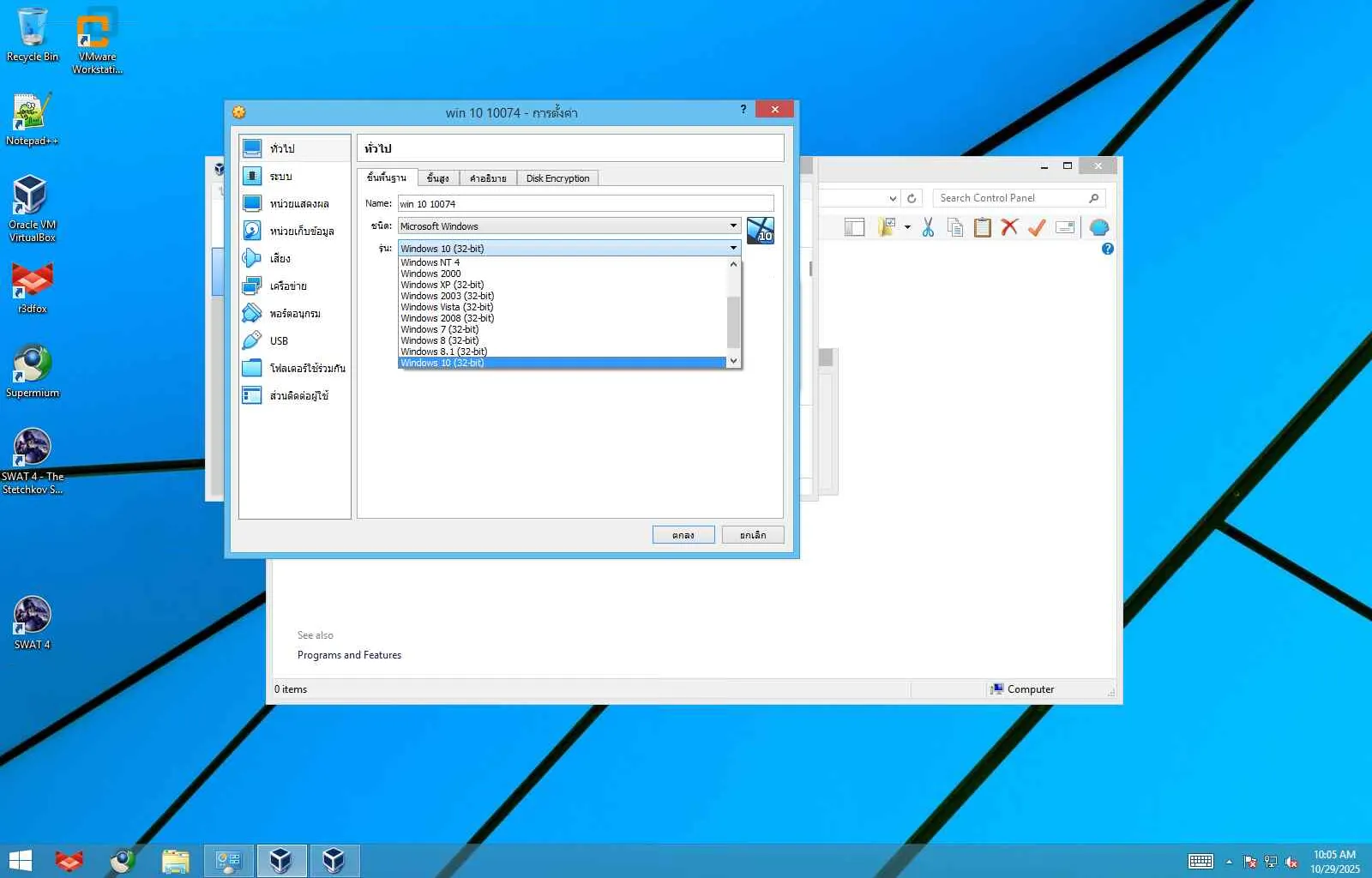Click the taskbar clock showing 10:05 AM
Viewport: 1372px width, 878px height.
1334,861
